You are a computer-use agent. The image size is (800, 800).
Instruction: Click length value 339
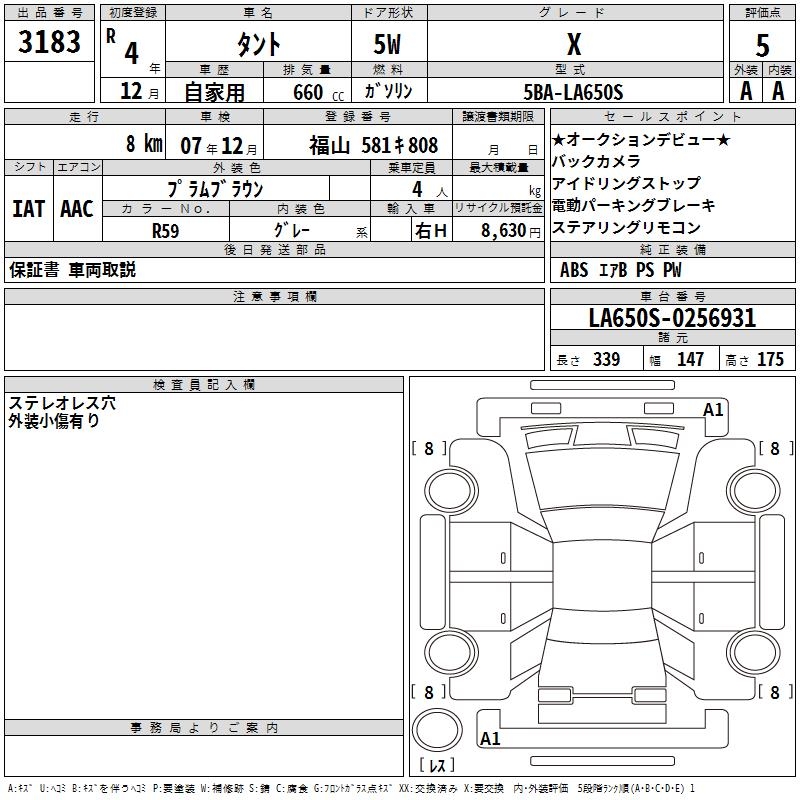coord(606,359)
